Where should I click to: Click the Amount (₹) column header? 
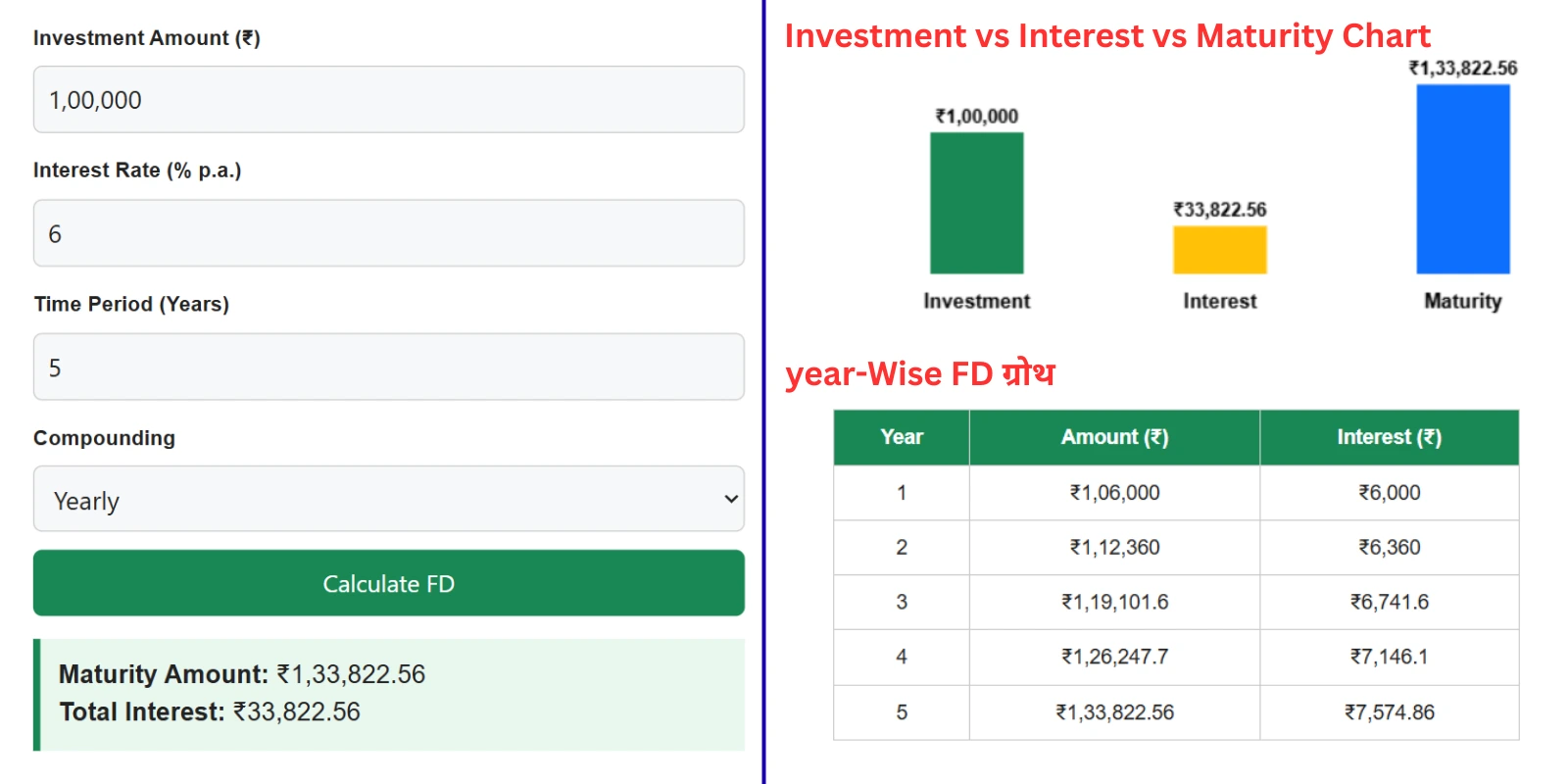click(x=1114, y=437)
